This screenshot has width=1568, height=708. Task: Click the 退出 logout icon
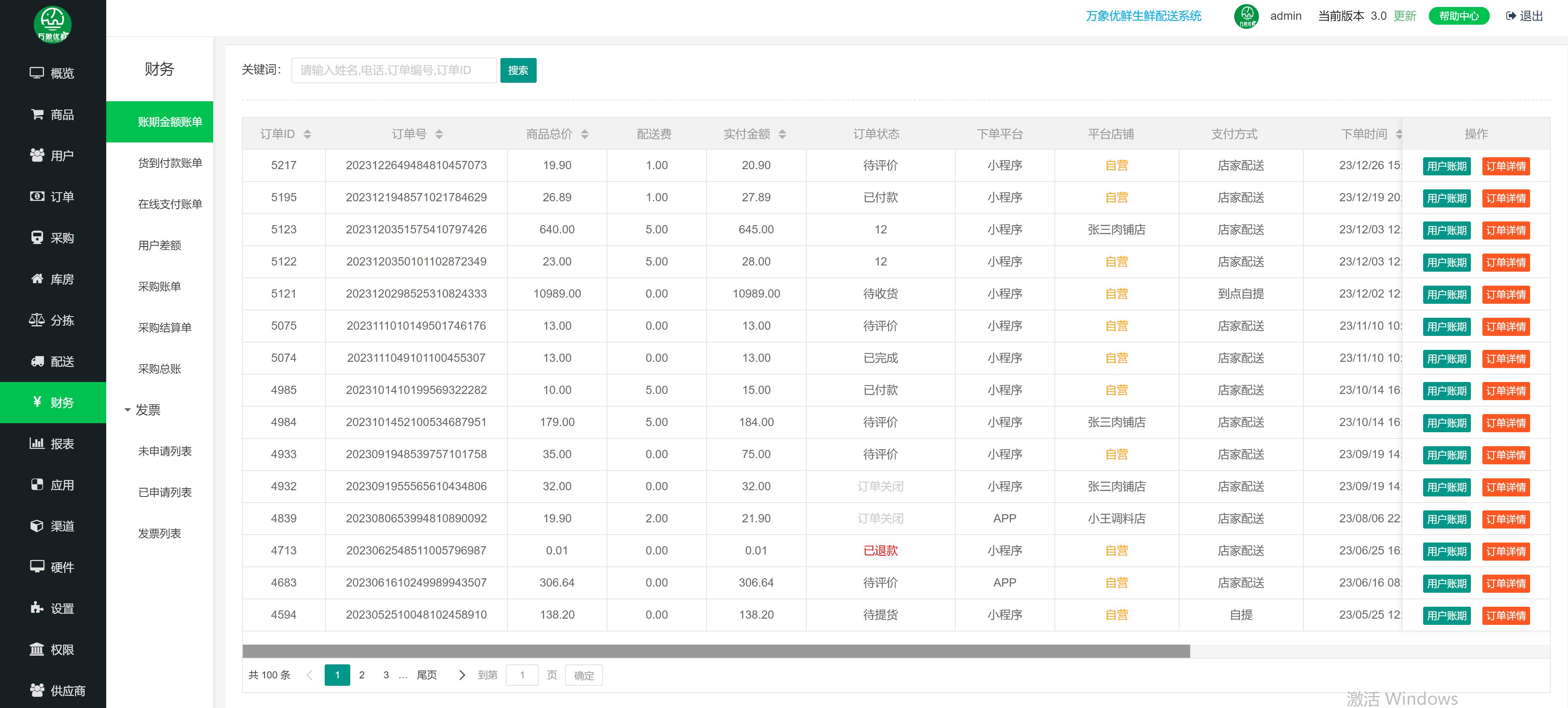[1511, 16]
